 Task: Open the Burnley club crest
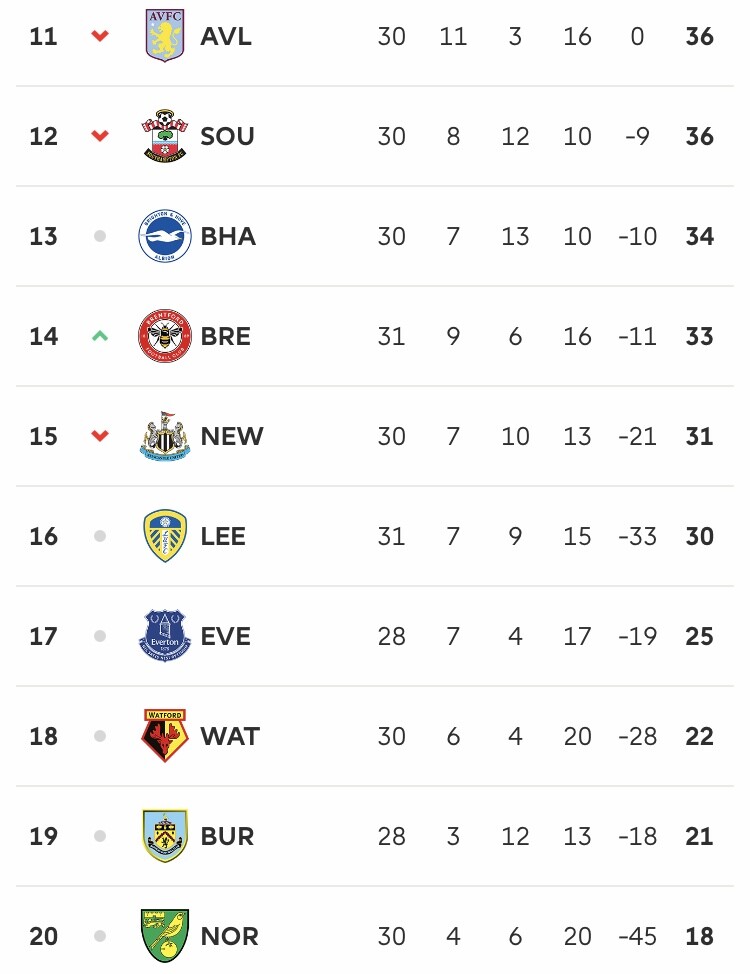click(x=165, y=836)
